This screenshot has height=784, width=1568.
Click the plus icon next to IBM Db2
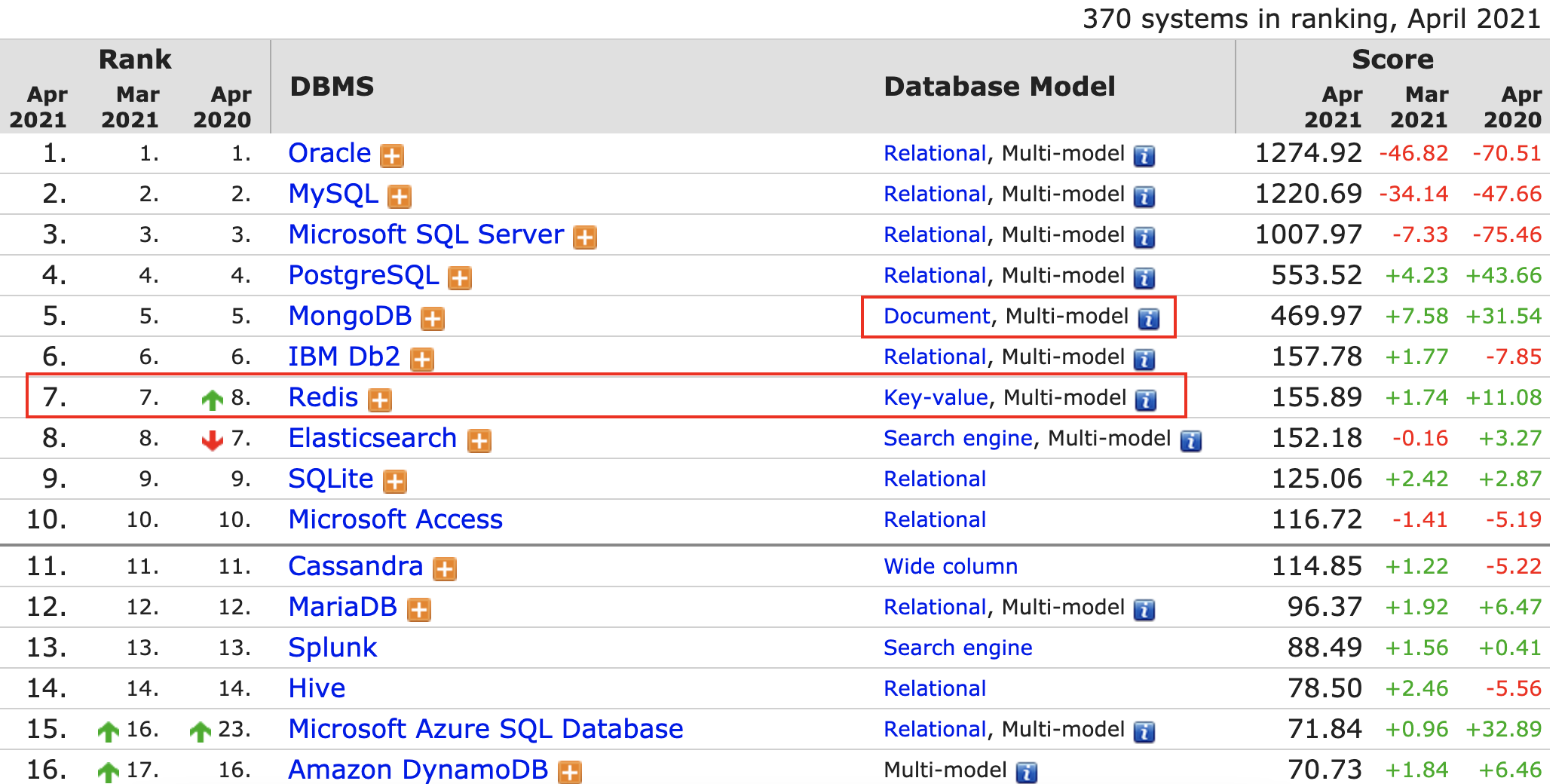(422, 360)
